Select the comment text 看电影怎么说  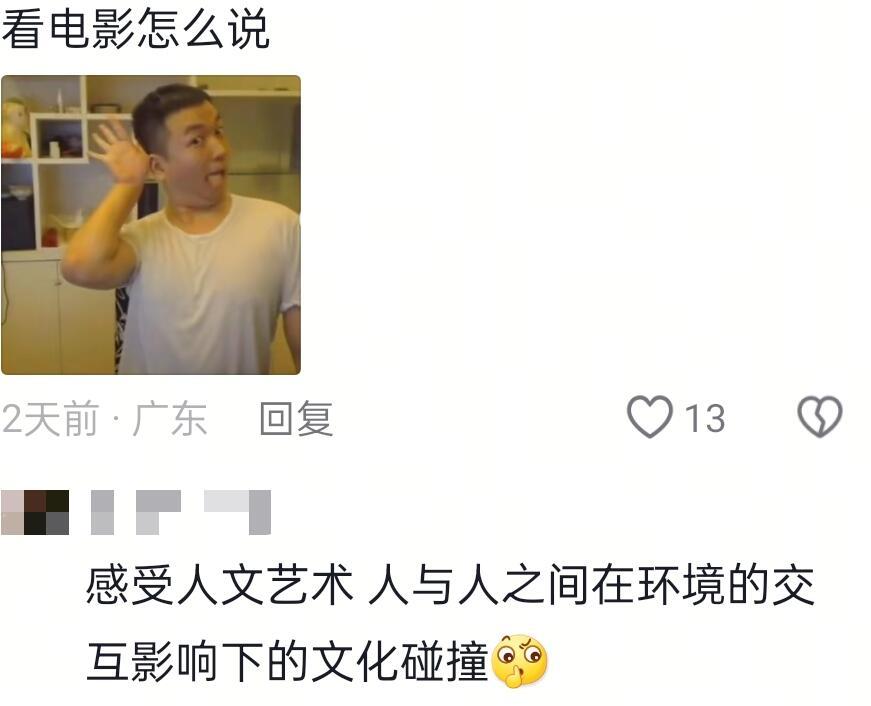pos(135,28)
